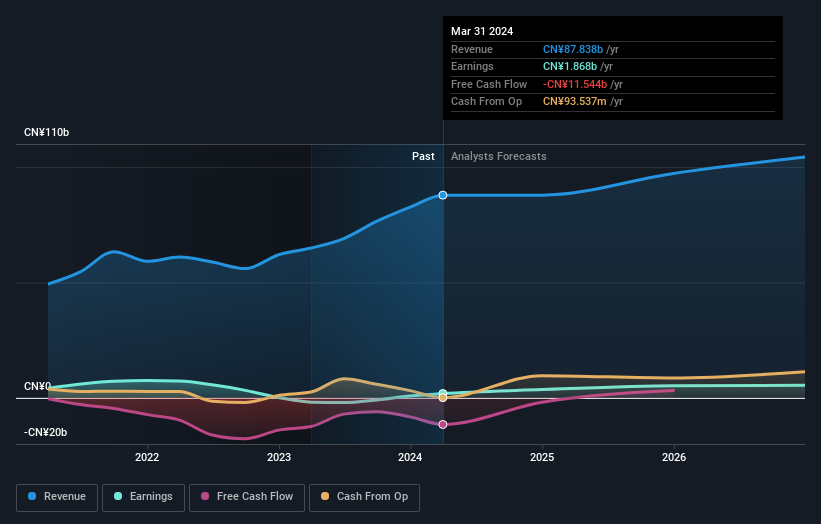This screenshot has width=821, height=524.
Task: Click the Revenue row label in tooltip
Action: 472,49
